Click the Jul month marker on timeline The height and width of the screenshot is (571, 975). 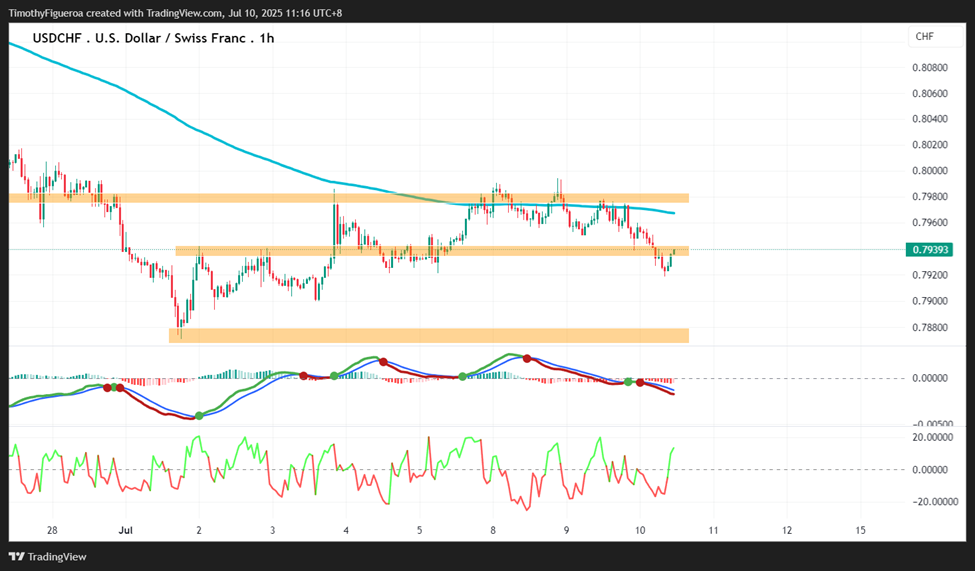tap(126, 531)
